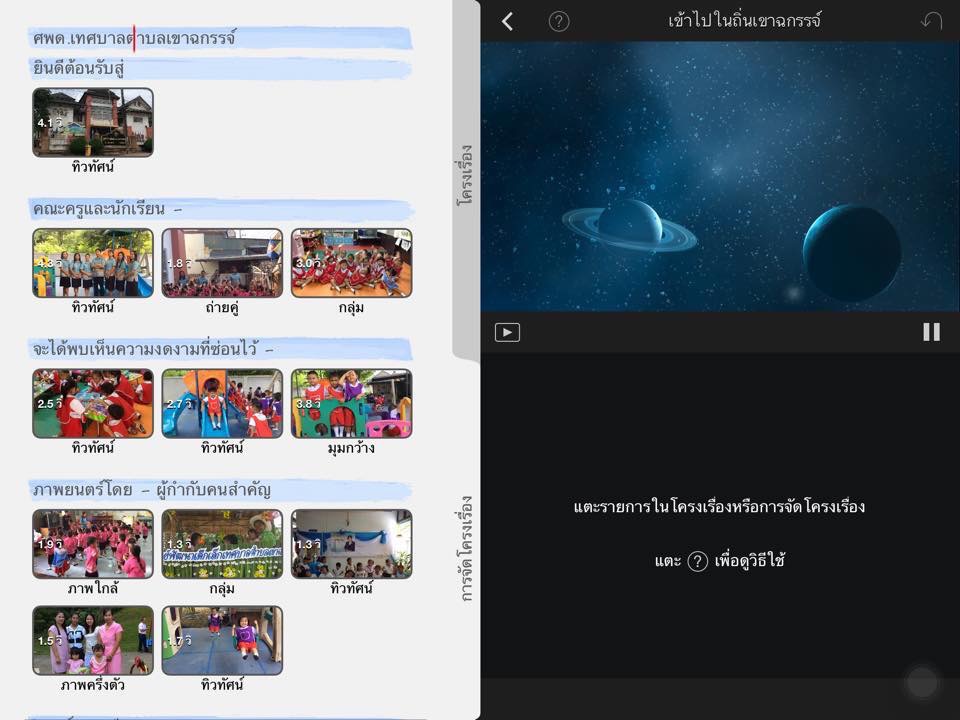The image size is (960, 720).
Task: Tap the planet preview in the viewer
Action: pos(720,176)
